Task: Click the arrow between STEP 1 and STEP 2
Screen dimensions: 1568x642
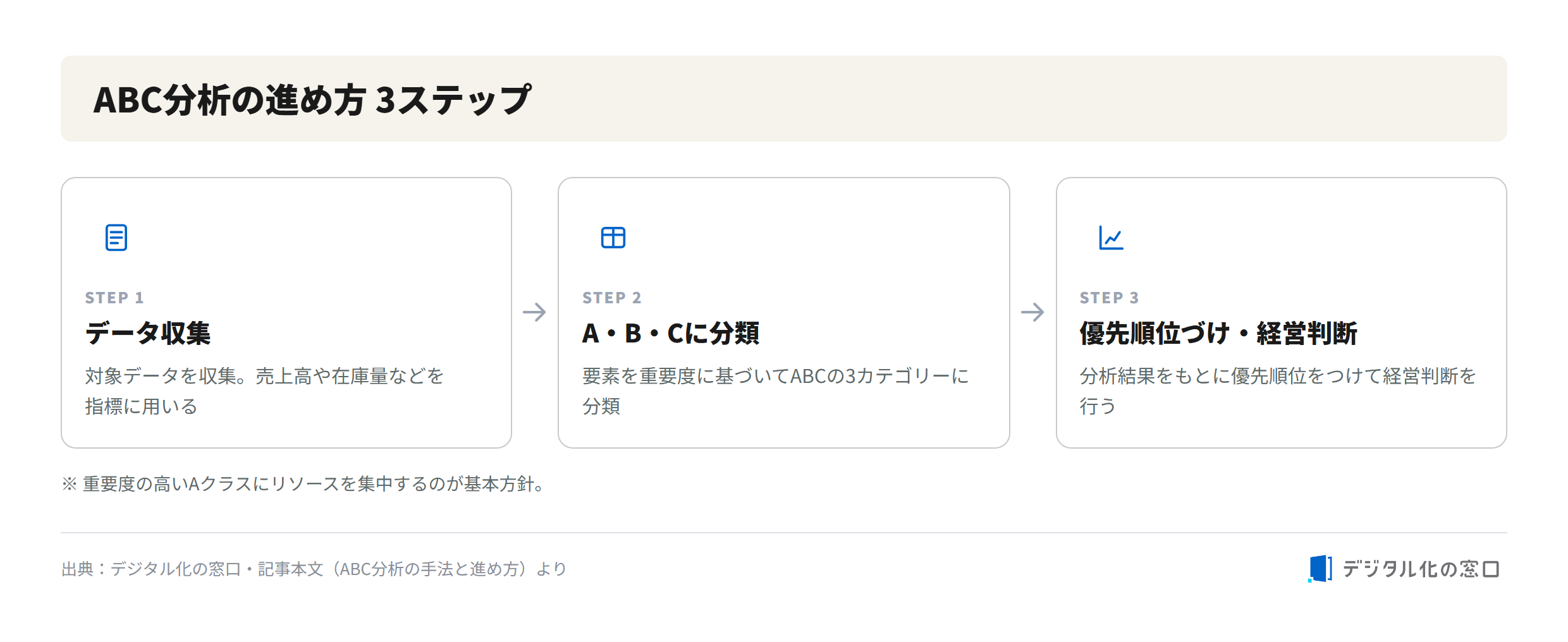Action: click(534, 312)
